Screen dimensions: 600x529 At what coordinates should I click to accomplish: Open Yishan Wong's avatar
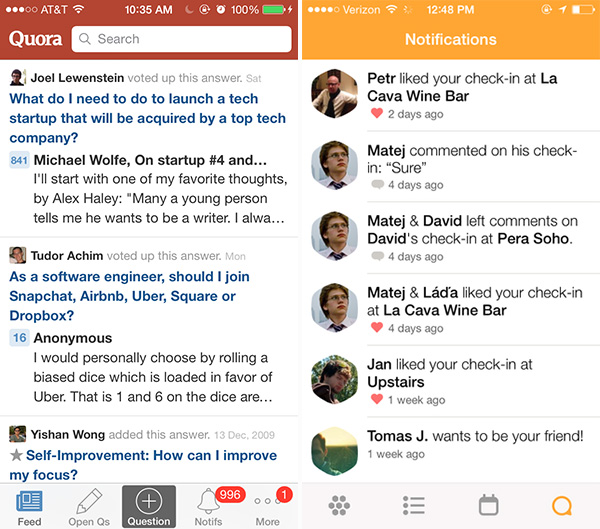click(18, 434)
